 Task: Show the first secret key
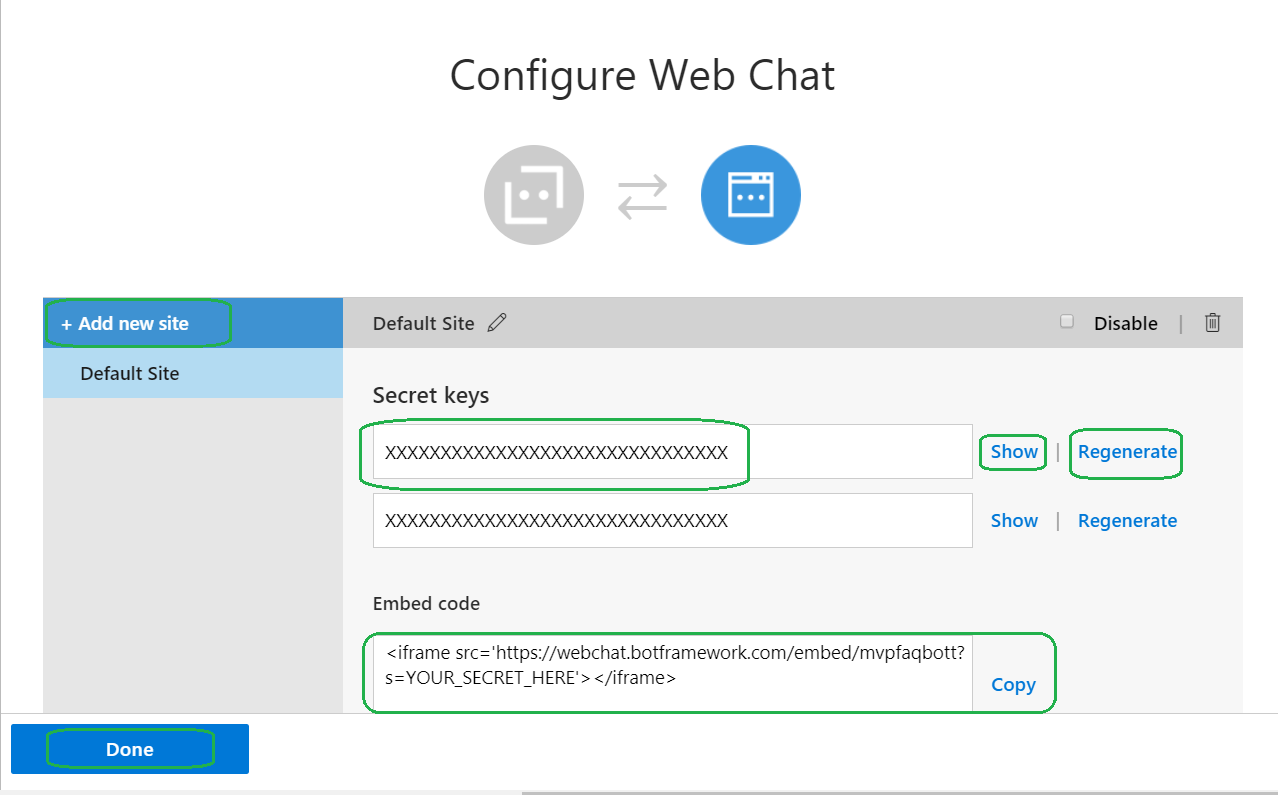point(1014,452)
